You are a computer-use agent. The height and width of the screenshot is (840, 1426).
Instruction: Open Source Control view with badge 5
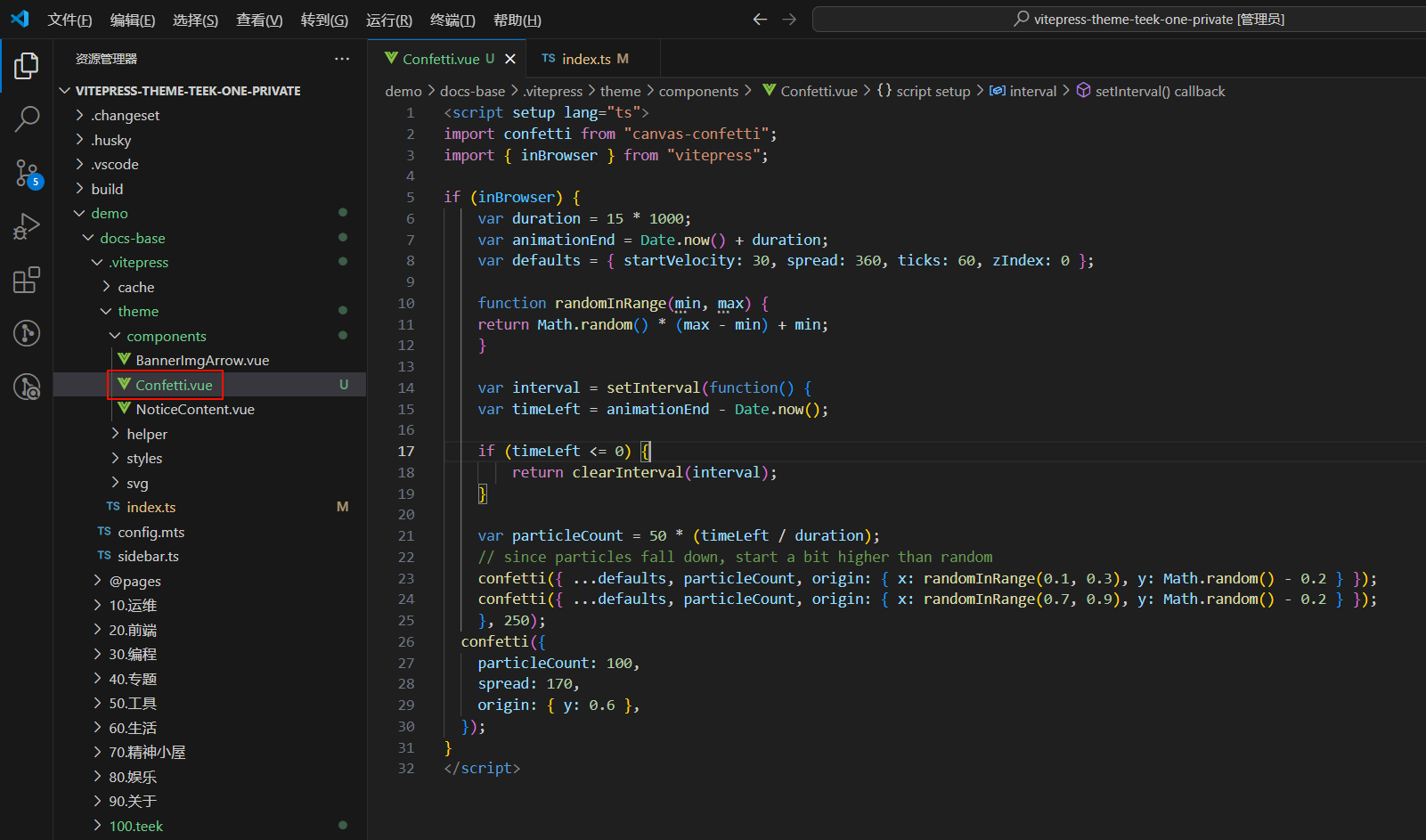pyautogui.click(x=27, y=173)
